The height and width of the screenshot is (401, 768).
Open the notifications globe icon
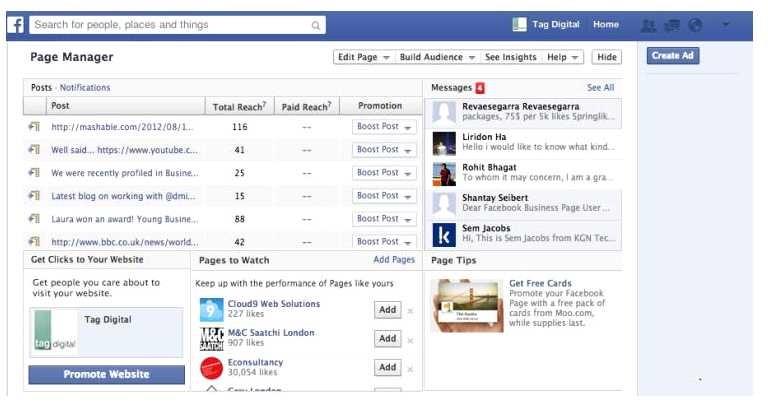pyautogui.click(x=695, y=24)
